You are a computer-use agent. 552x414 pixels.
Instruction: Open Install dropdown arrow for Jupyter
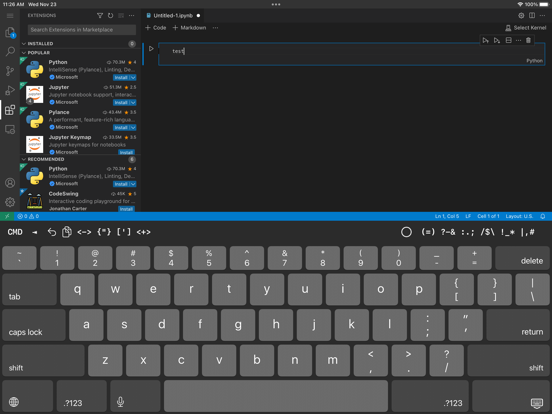[x=133, y=102]
